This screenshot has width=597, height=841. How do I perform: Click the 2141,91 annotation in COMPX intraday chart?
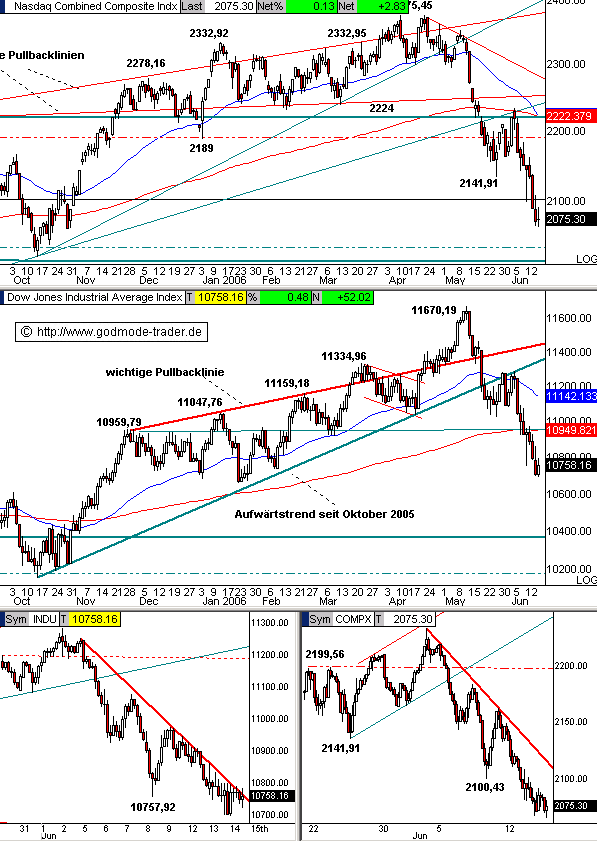[341, 748]
